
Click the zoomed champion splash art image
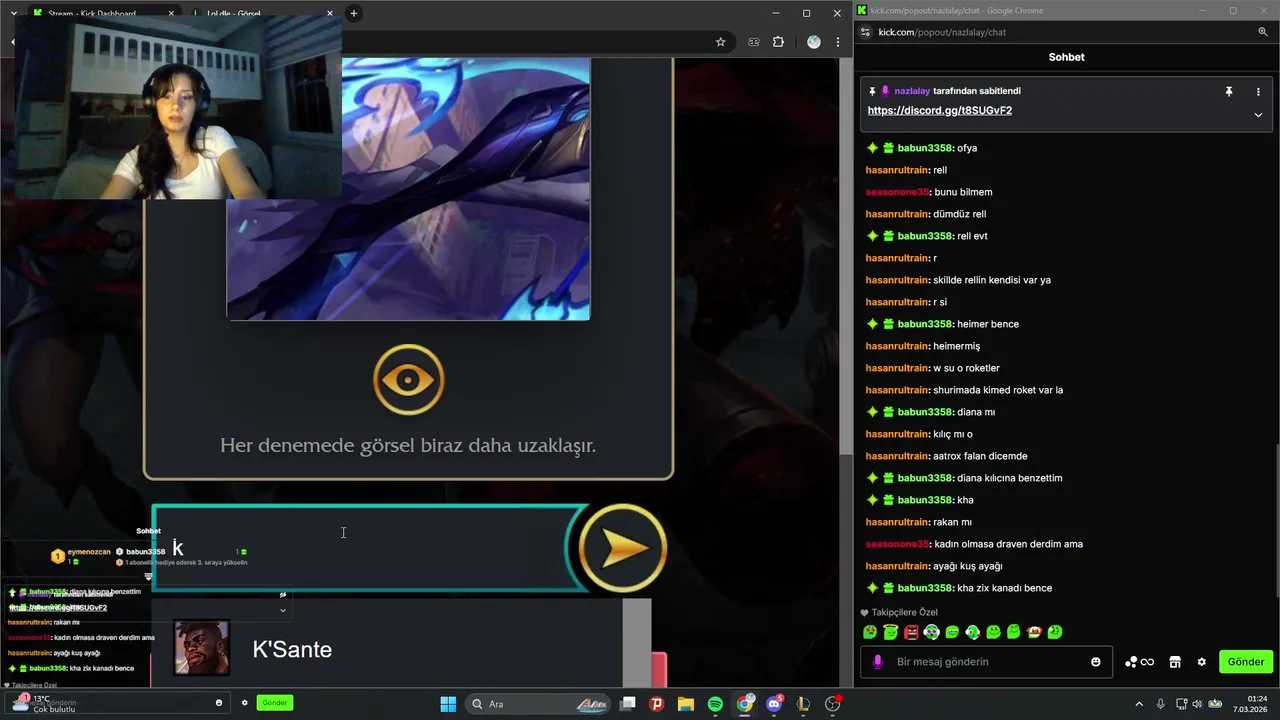(408, 190)
